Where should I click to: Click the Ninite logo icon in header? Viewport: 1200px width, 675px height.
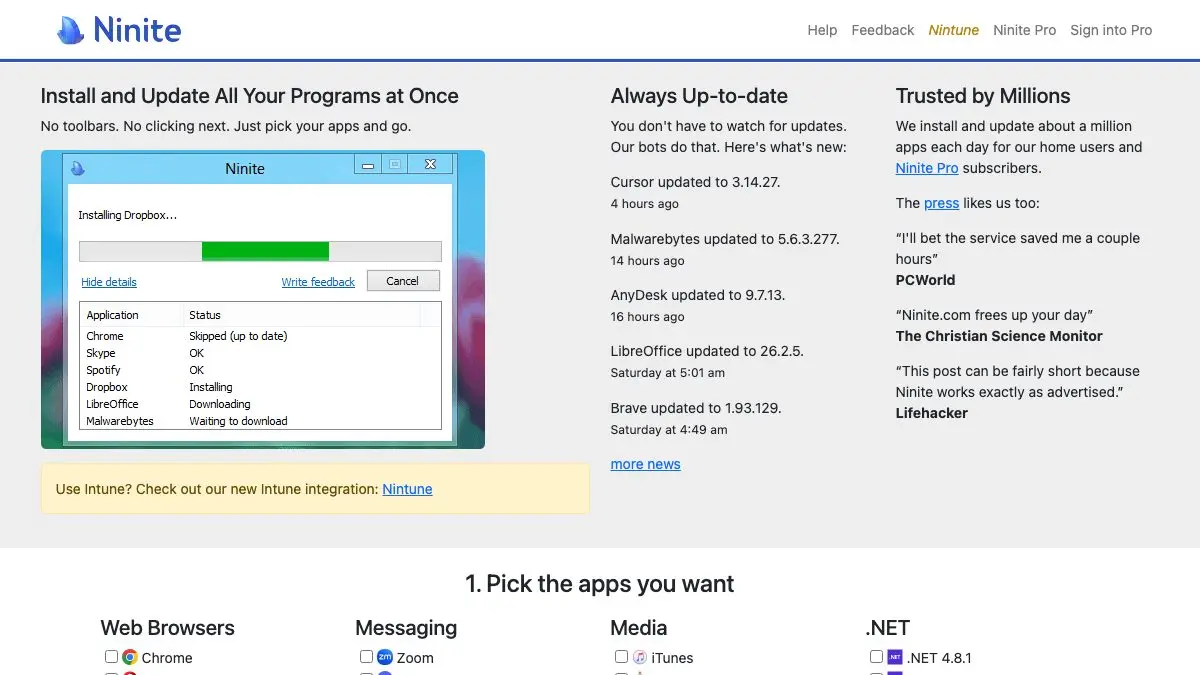pyautogui.click(x=71, y=30)
